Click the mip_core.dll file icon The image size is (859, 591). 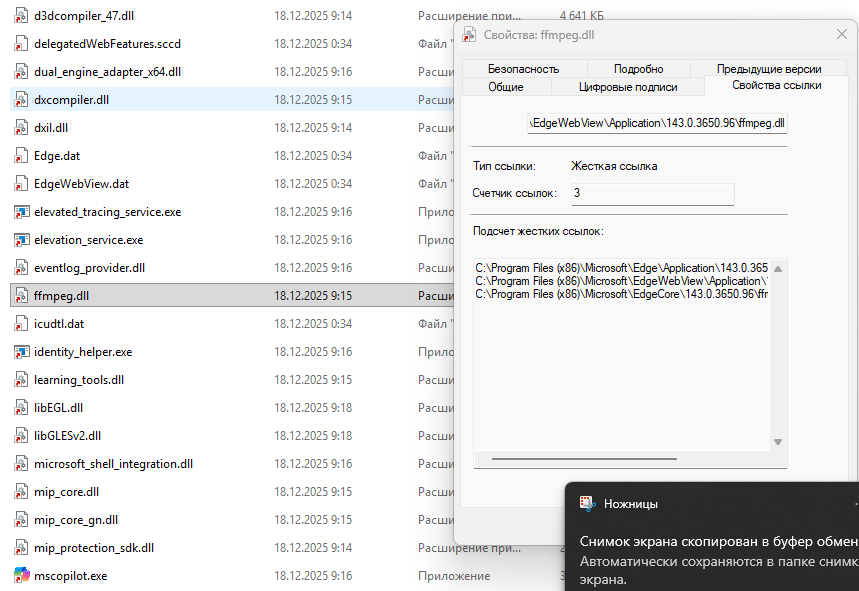click(x=21, y=492)
